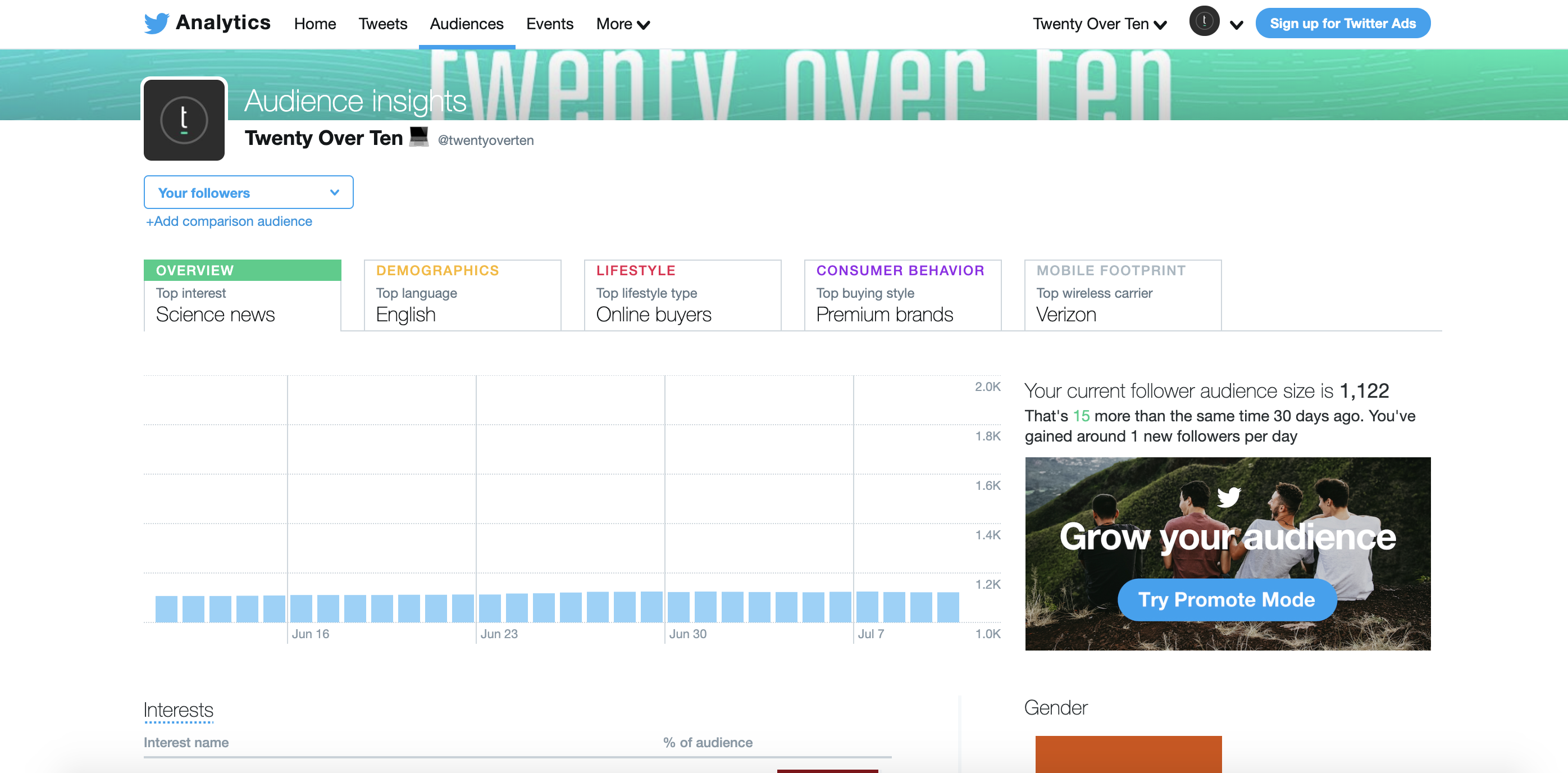The height and width of the screenshot is (773, 1568).
Task: Click the Twitter bird logo icon
Action: point(157,23)
